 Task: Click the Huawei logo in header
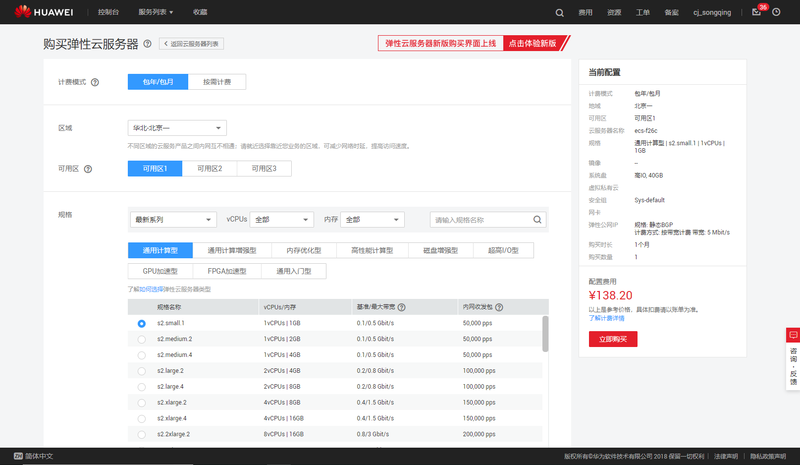tap(44, 12)
